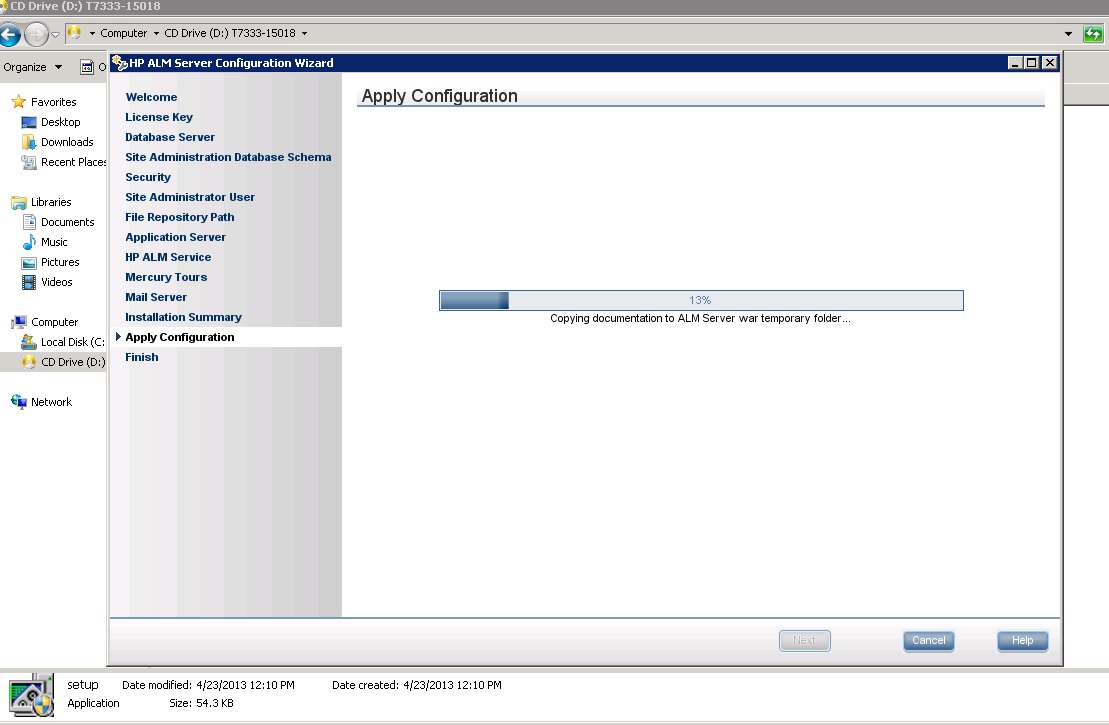Expand the CD Drive breadcrumb dropdown arrow
This screenshot has height=725, width=1109.
coord(304,33)
